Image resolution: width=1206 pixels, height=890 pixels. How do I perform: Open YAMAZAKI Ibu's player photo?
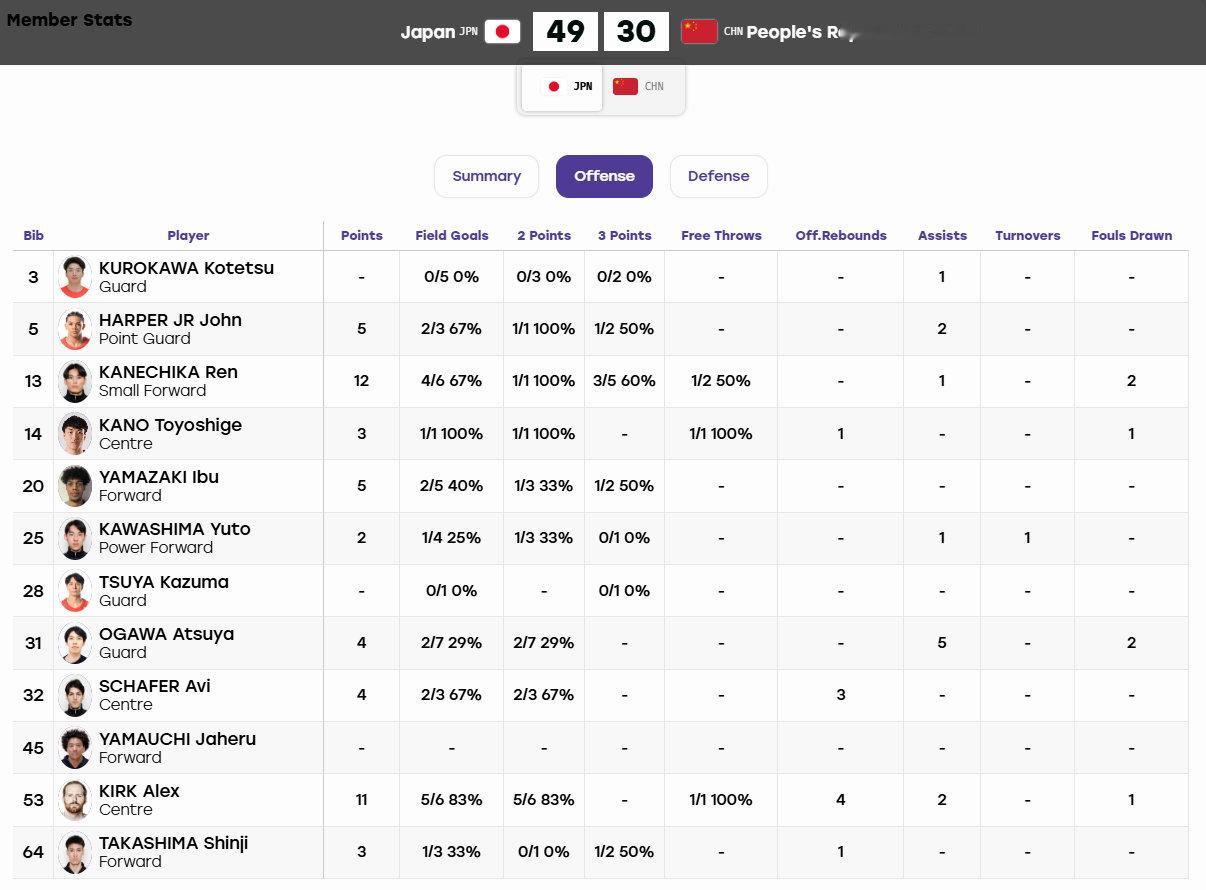75,486
